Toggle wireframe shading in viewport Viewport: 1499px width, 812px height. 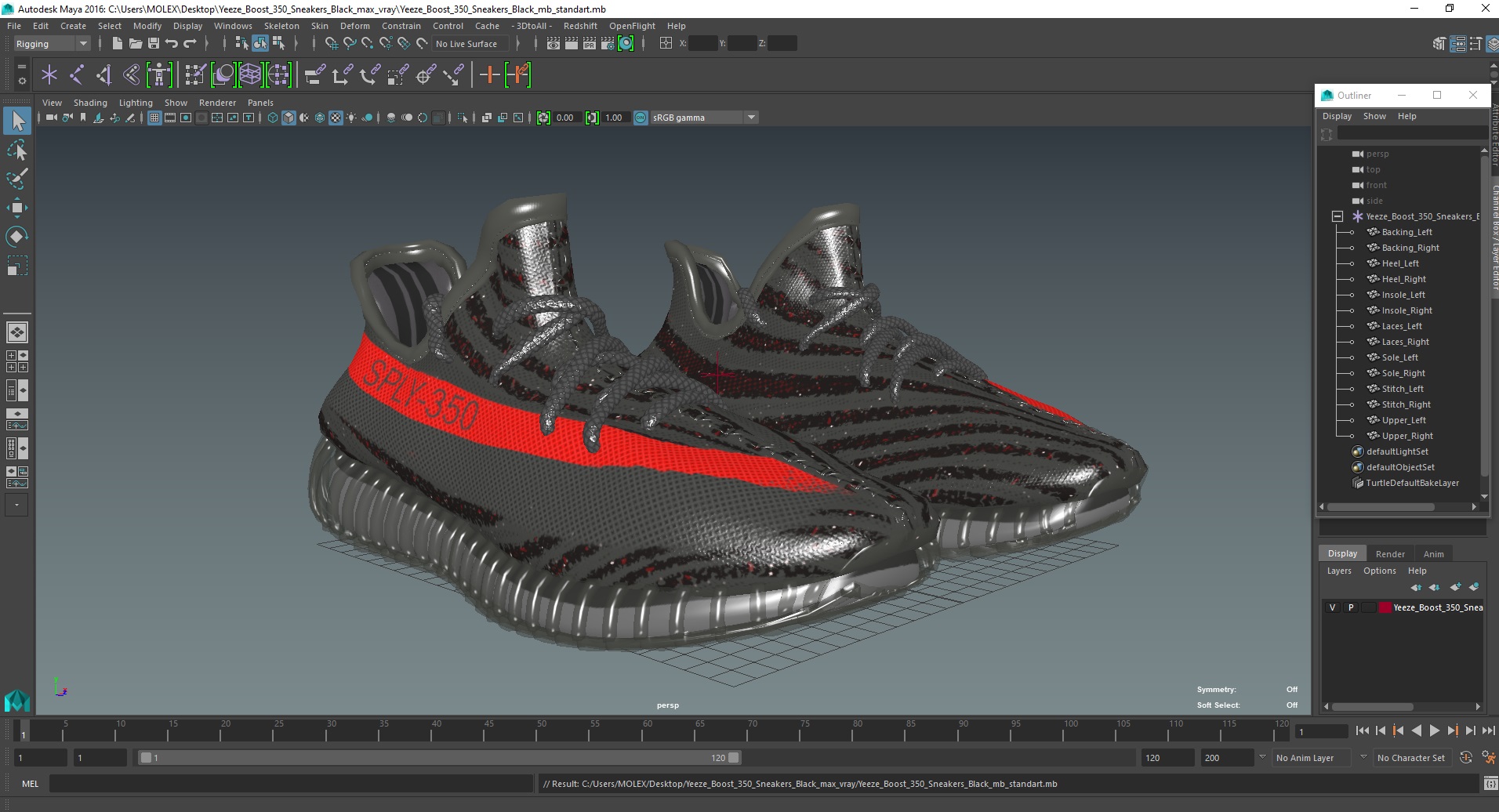(x=273, y=118)
